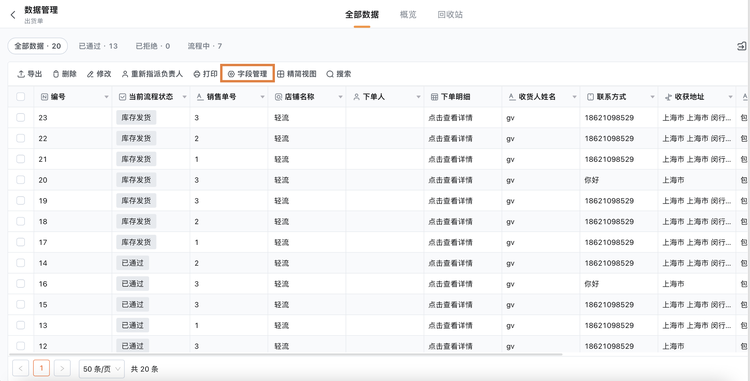This screenshot has width=750, height=381.
Task: Click the 店铺名称 column icon
Action: [x=278, y=97]
